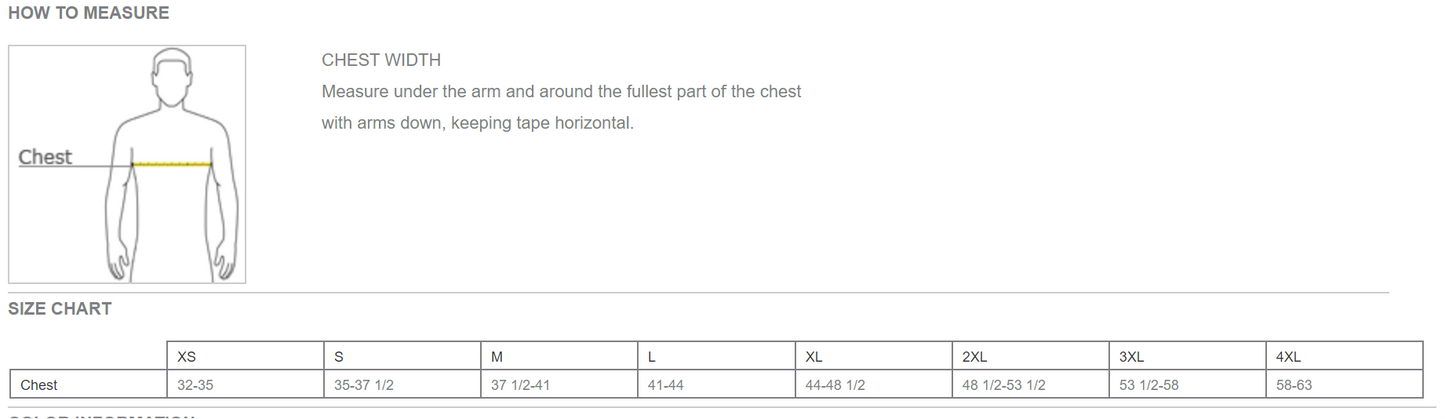Click the CHEST WIDTH title text

click(381, 60)
